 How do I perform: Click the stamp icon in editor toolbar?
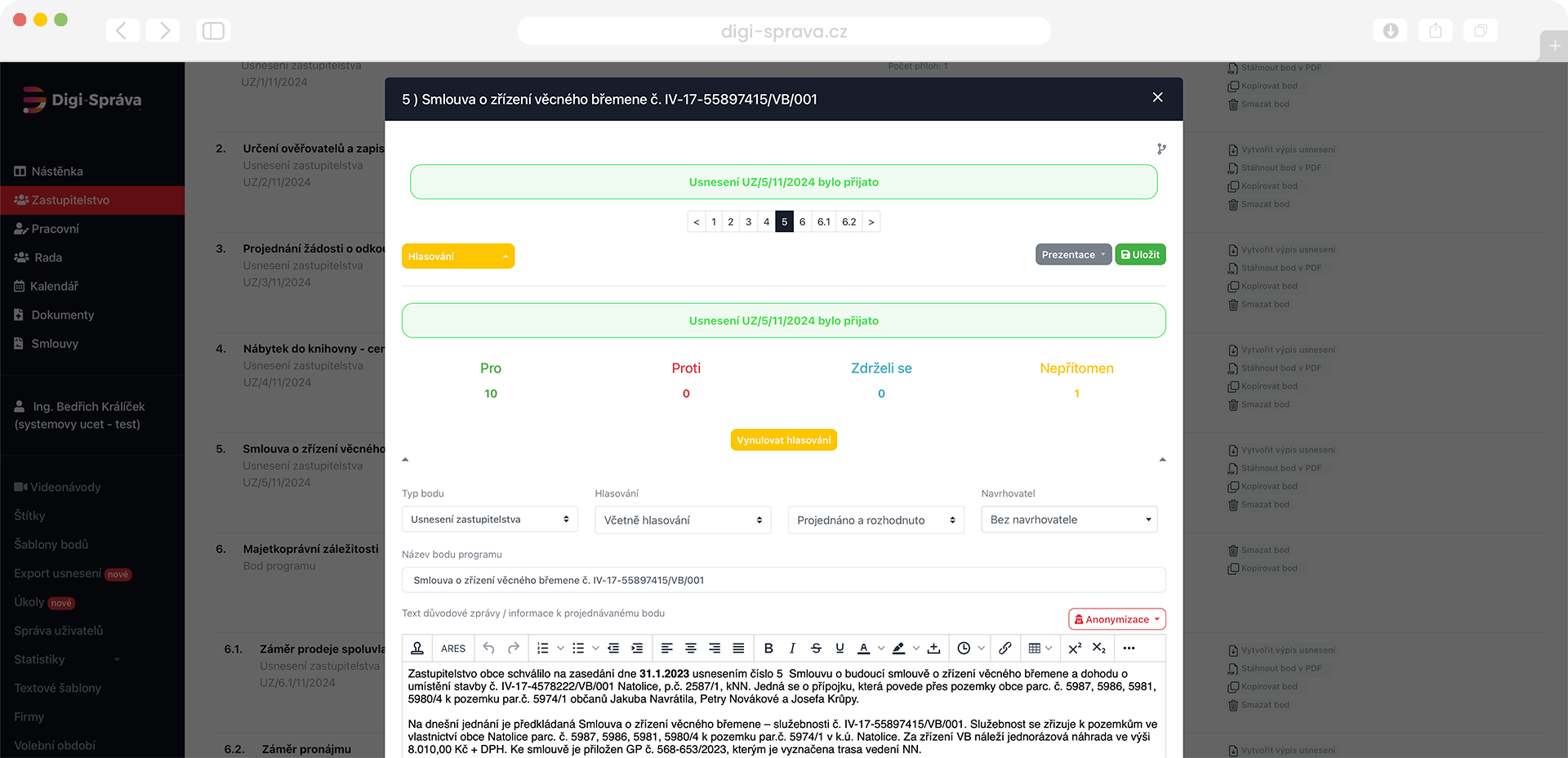(417, 649)
